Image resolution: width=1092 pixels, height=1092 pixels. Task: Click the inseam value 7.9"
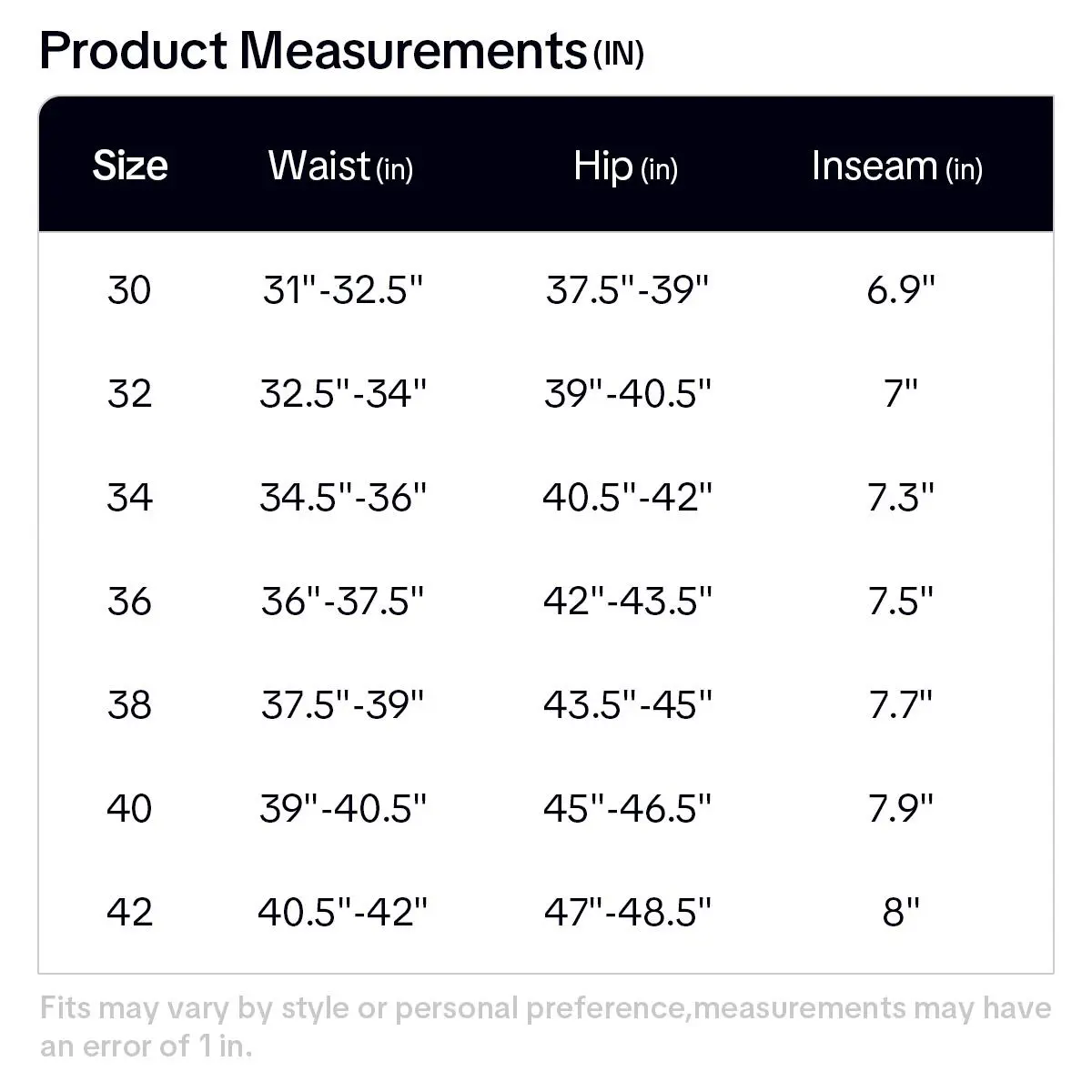(900, 808)
